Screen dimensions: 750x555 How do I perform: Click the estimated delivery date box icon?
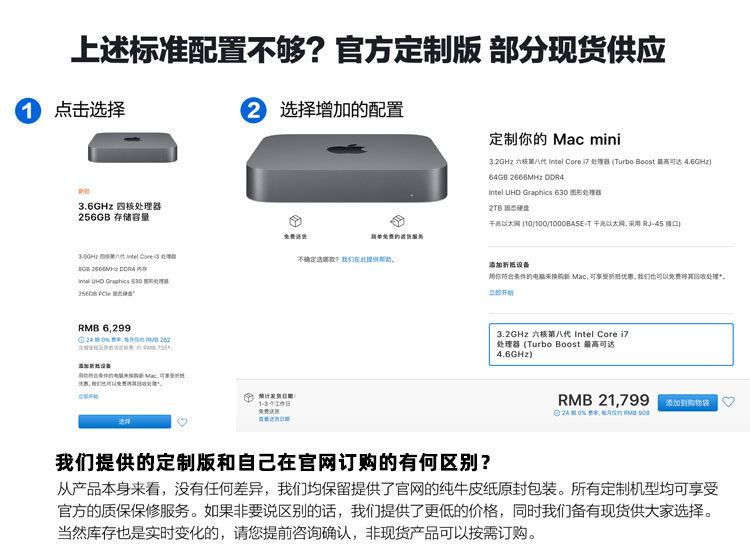[x=249, y=397]
